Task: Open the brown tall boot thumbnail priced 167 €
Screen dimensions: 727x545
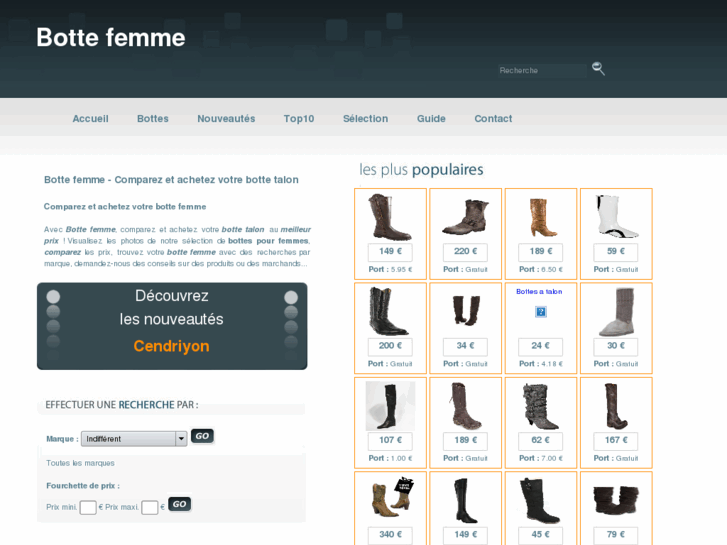Action: coord(616,406)
